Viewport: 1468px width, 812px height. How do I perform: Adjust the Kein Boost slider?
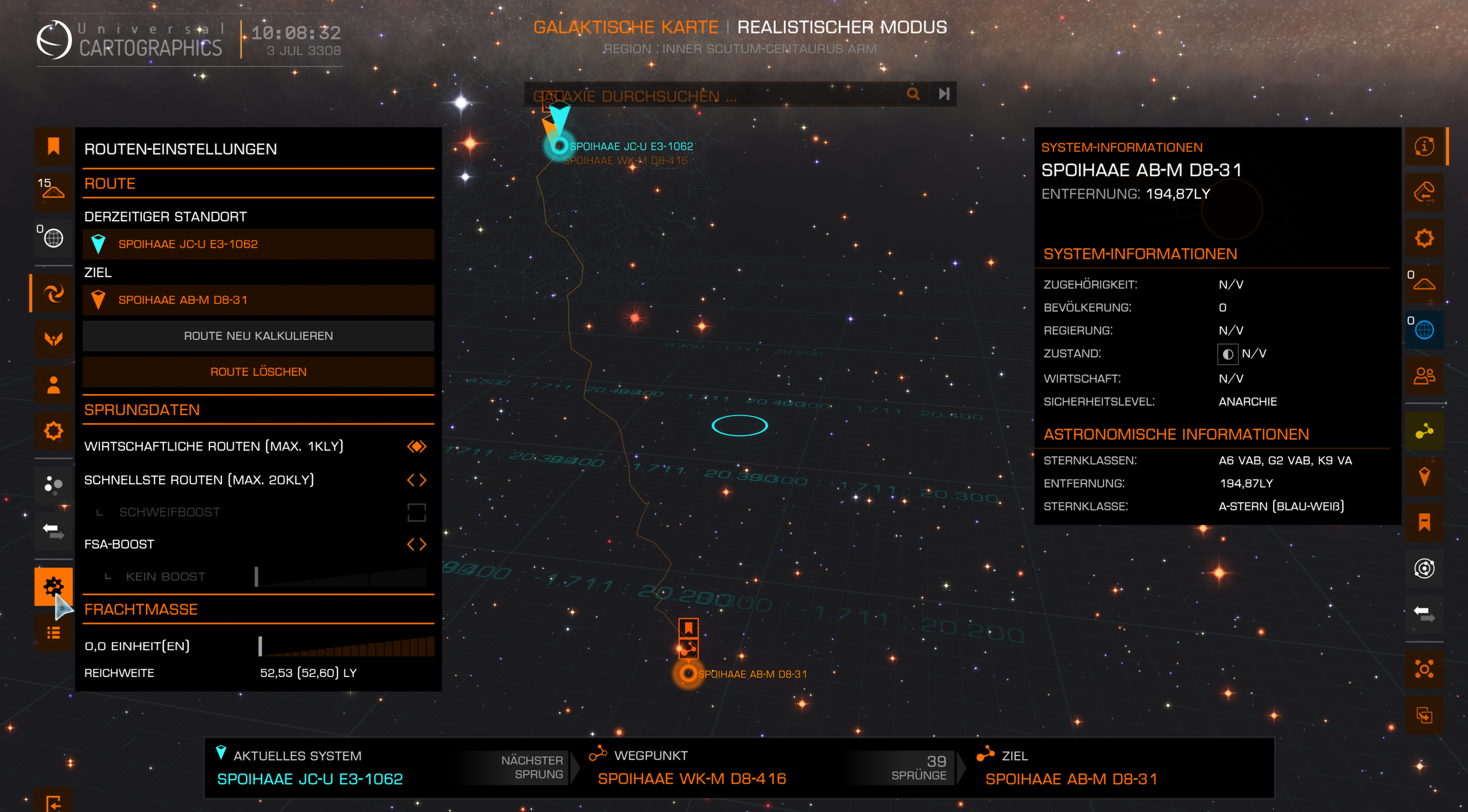click(x=341, y=576)
